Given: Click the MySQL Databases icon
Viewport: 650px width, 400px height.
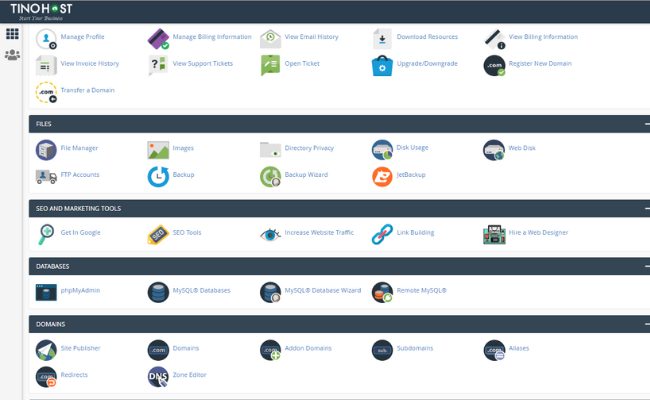Looking at the screenshot, I should pos(158,292).
